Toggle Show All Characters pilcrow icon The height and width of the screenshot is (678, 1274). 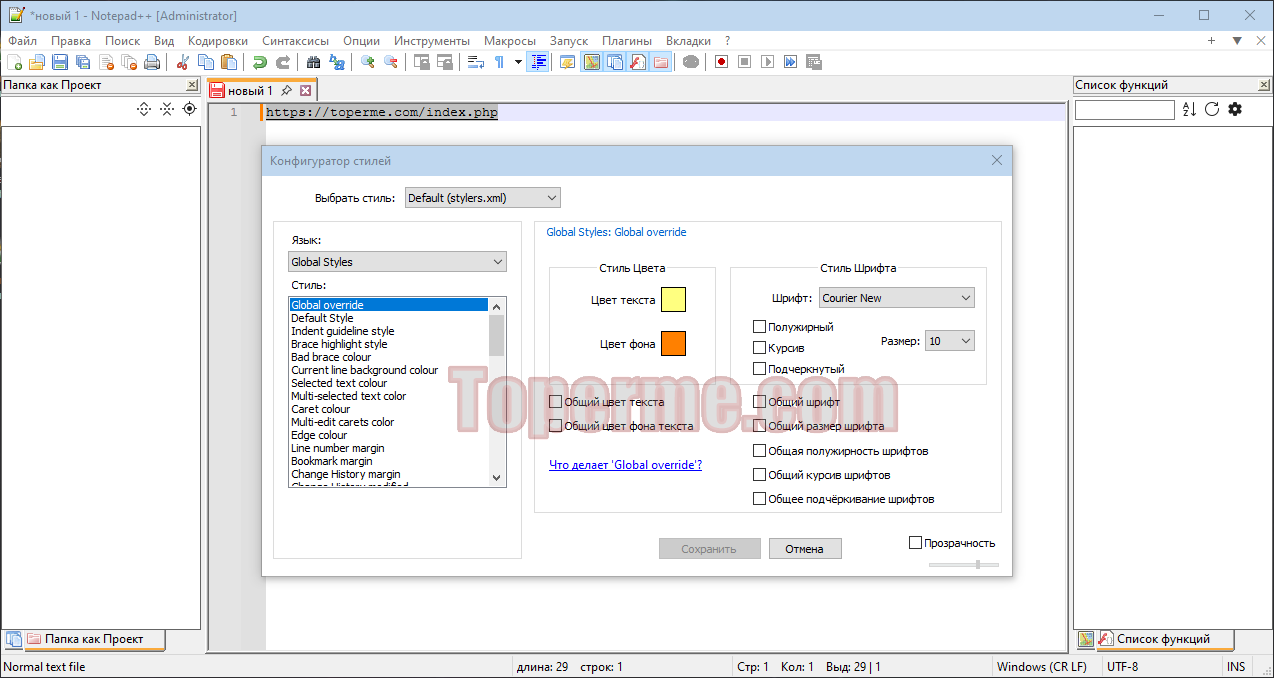(499, 62)
